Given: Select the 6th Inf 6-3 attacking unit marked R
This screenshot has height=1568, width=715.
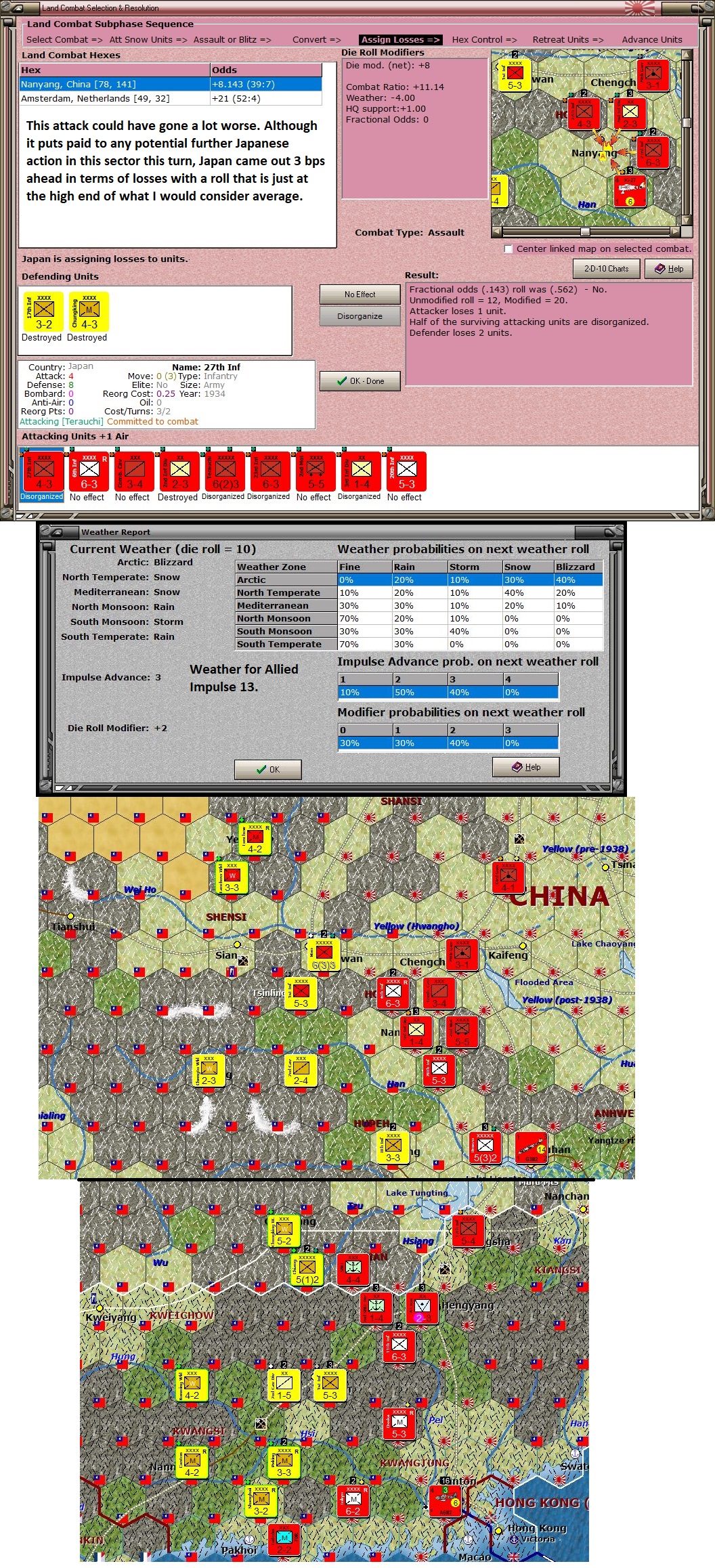Looking at the screenshot, I should (x=88, y=471).
